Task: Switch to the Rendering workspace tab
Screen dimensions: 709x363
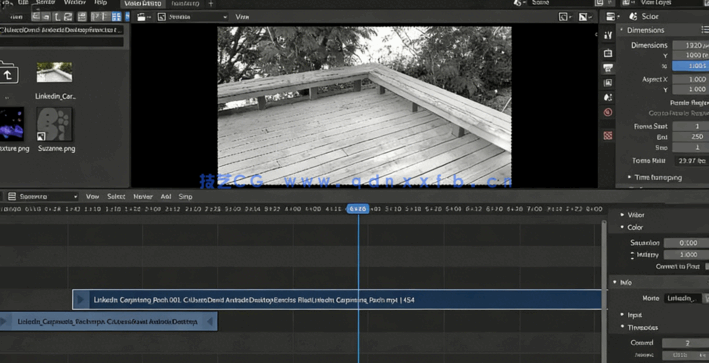Action: pyautogui.click(x=186, y=4)
